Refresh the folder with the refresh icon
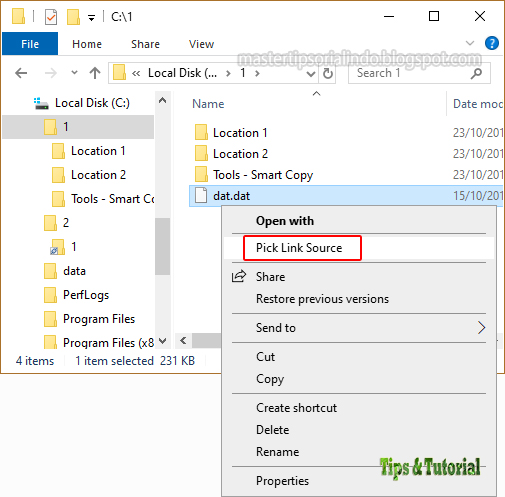505x497 pixels. tap(328, 73)
